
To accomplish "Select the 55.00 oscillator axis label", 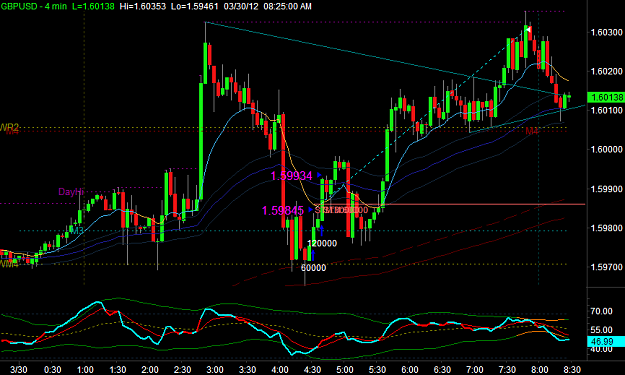I will pyautogui.click(x=601, y=330).
